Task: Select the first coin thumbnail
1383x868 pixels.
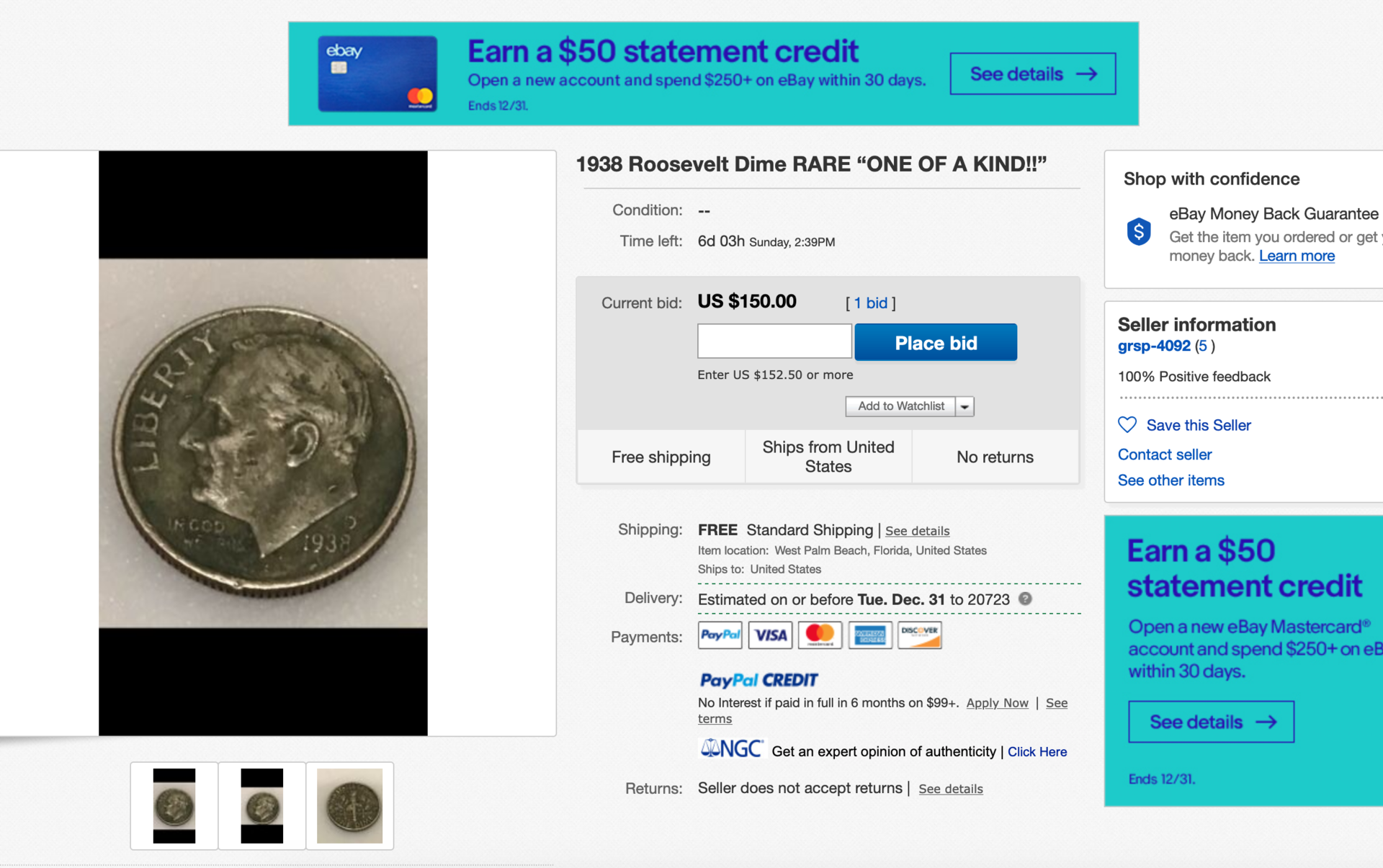Action: [174, 805]
